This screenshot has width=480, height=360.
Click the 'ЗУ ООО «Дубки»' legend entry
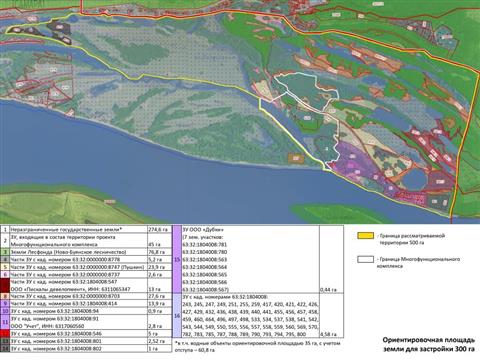[x=203, y=230]
